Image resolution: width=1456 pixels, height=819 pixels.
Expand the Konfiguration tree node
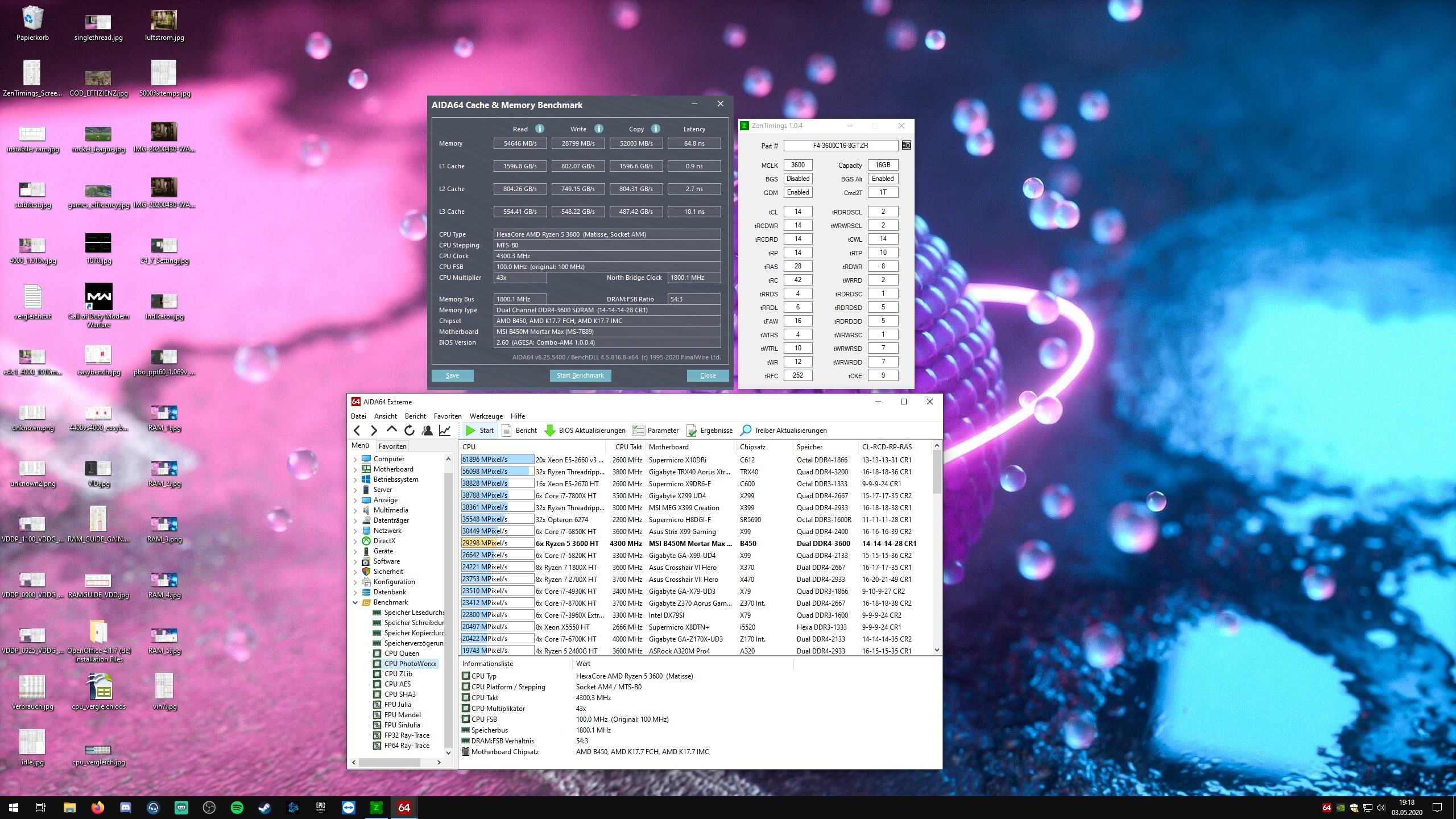click(x=355, y=582)
